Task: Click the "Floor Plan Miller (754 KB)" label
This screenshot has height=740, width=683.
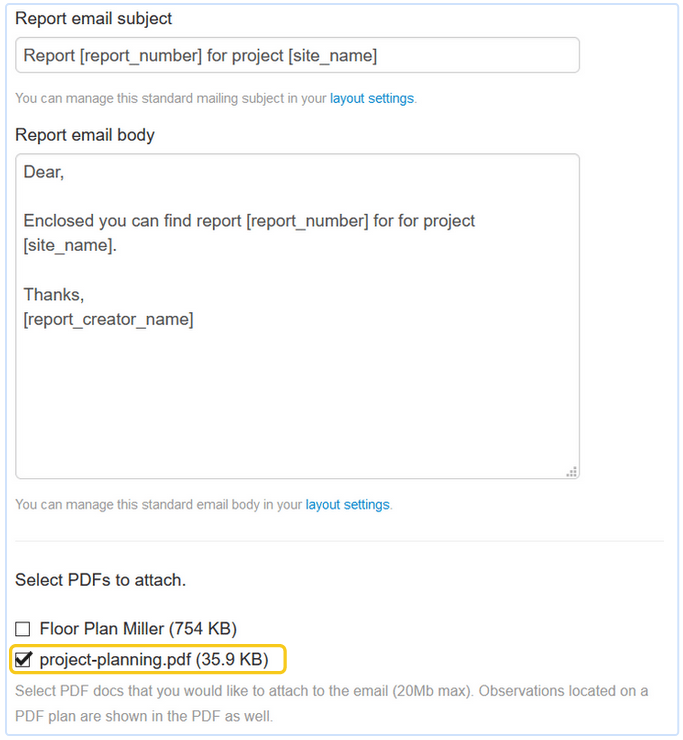Action: pyautogui.click(x=138, y=629)
